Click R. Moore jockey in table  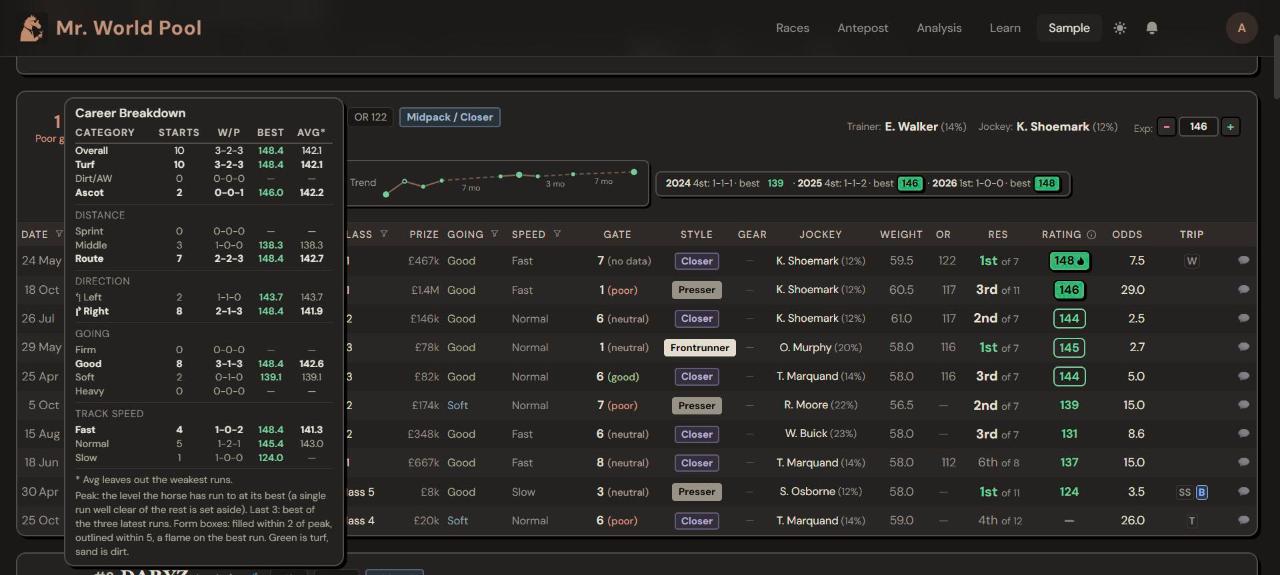[x=807, y=405]
